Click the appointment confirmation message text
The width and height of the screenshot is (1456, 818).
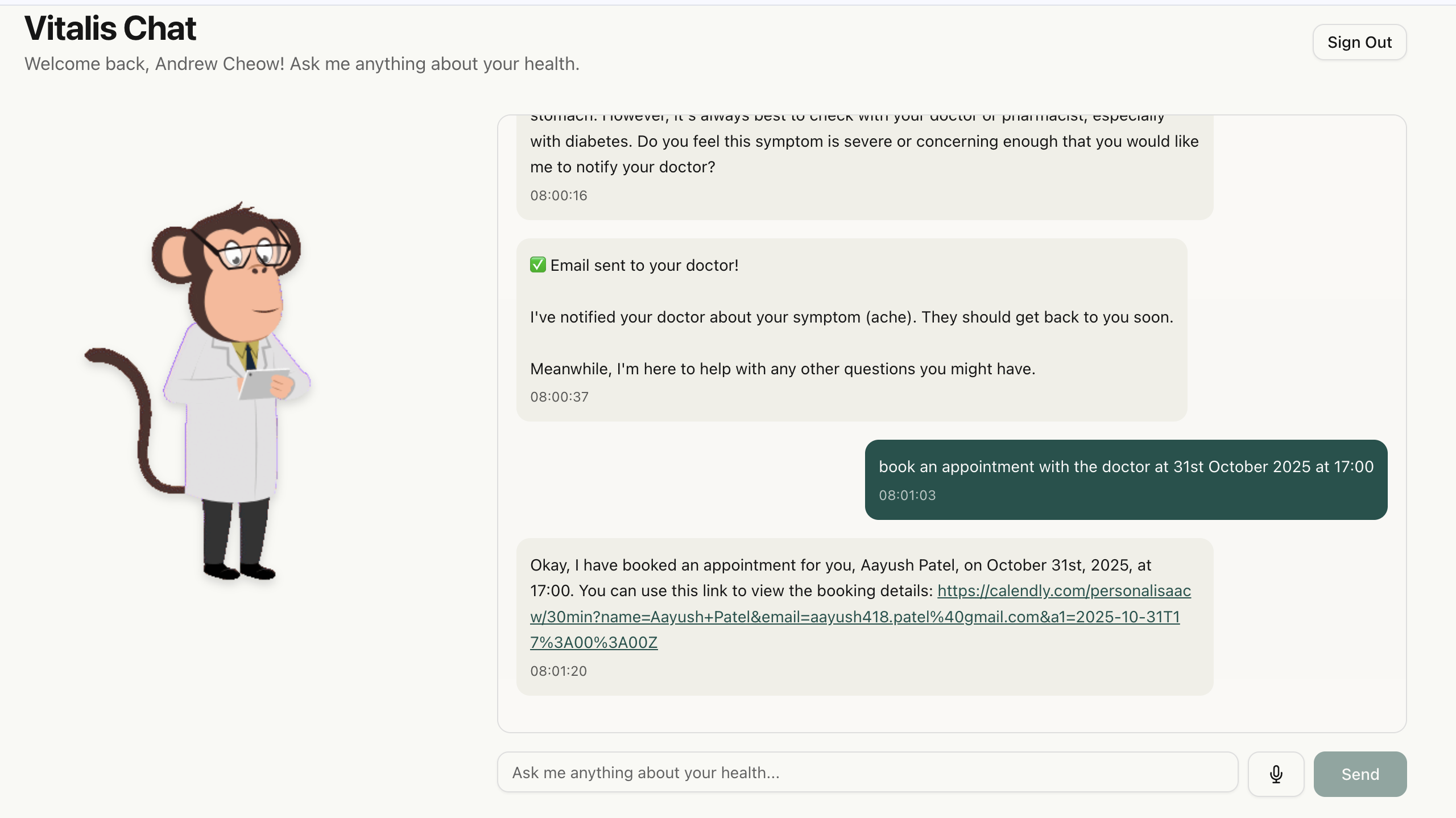pyautogui.click(x=841, y=565)
